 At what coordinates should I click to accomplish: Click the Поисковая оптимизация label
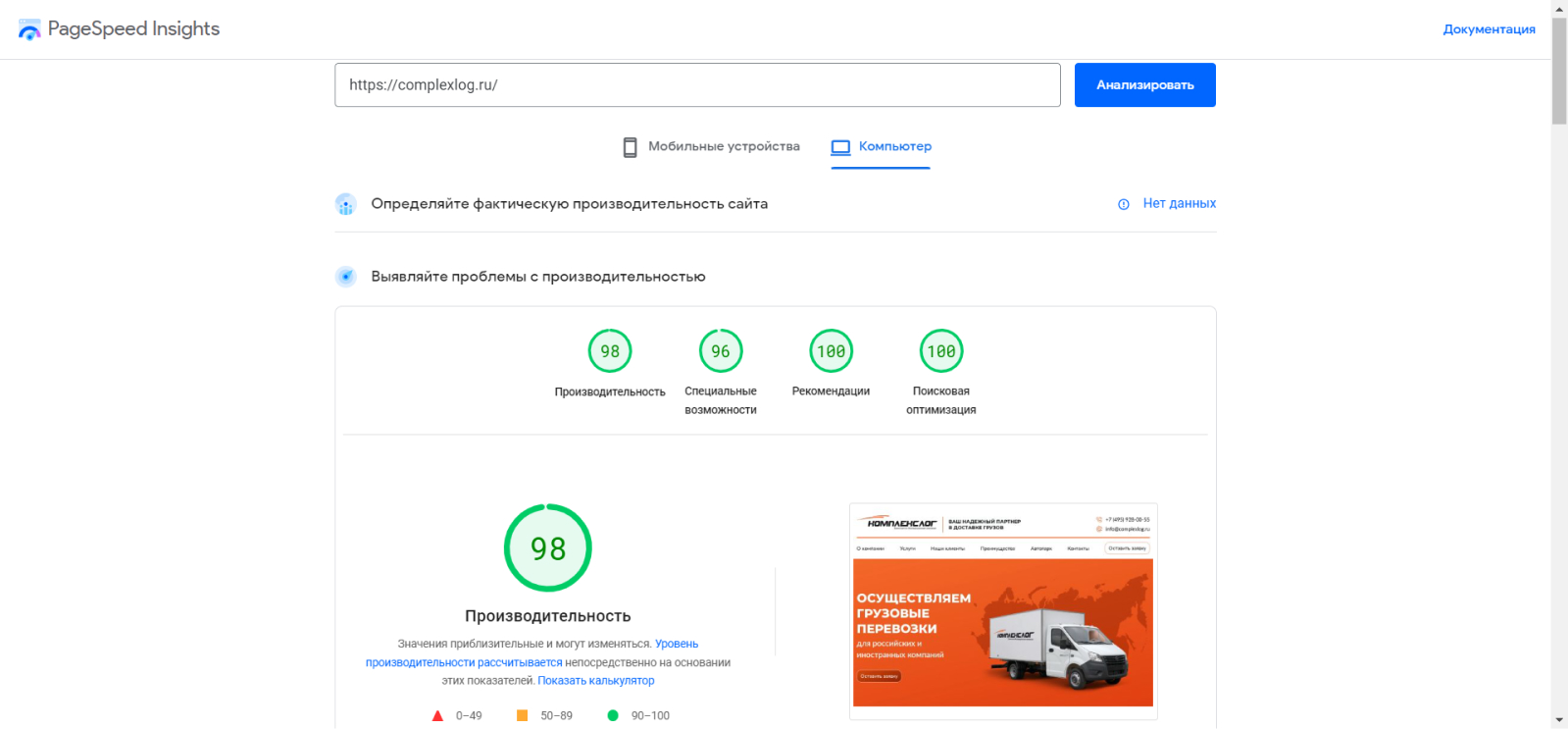tap(941, 401)
